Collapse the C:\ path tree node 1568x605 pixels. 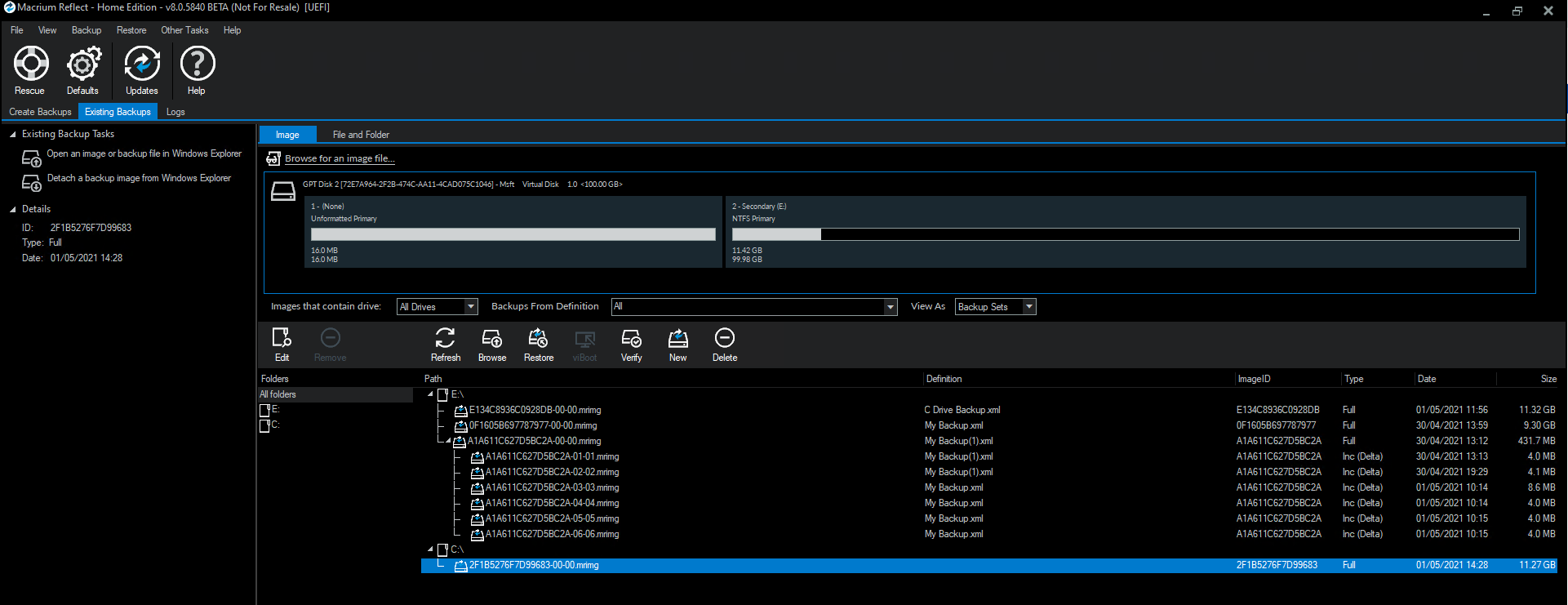tap(431, 549)
